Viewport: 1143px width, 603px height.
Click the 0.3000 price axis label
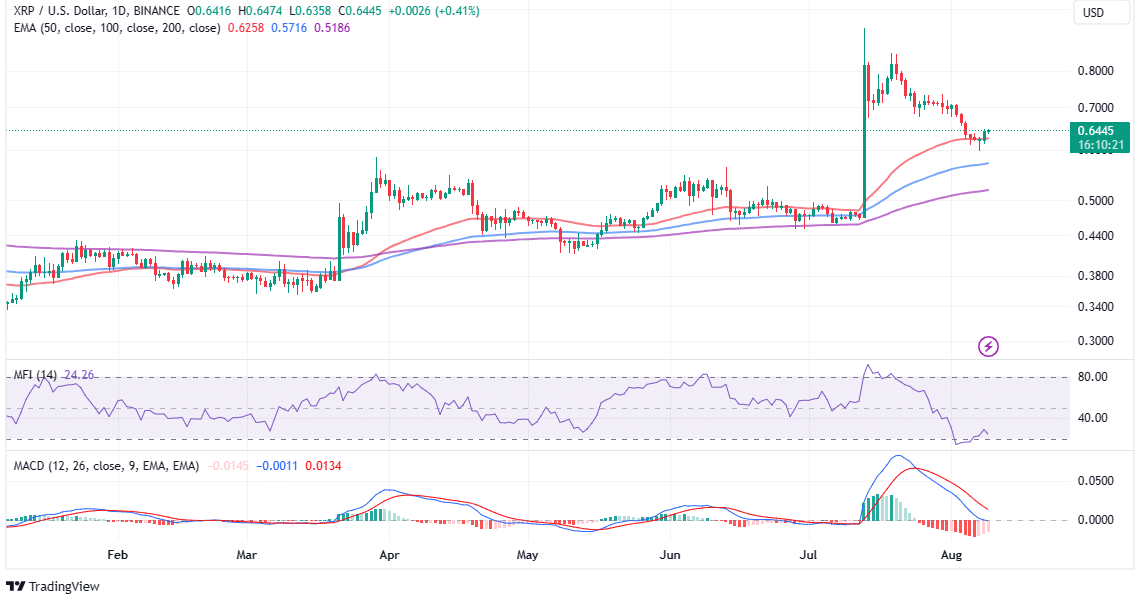(1096, 341)
